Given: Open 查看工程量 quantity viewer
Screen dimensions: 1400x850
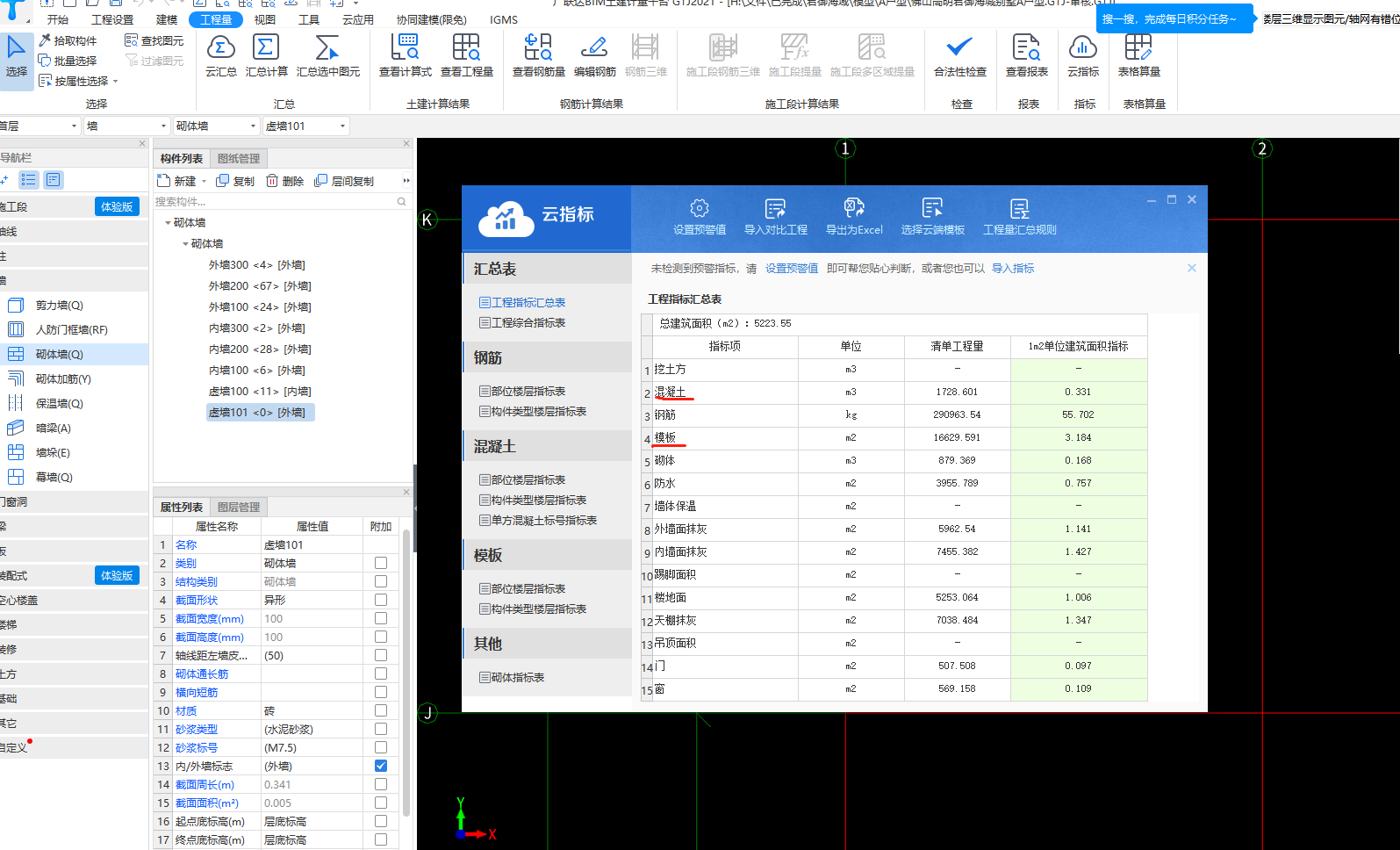Looking at the screenshot, I should coord(467,56).
